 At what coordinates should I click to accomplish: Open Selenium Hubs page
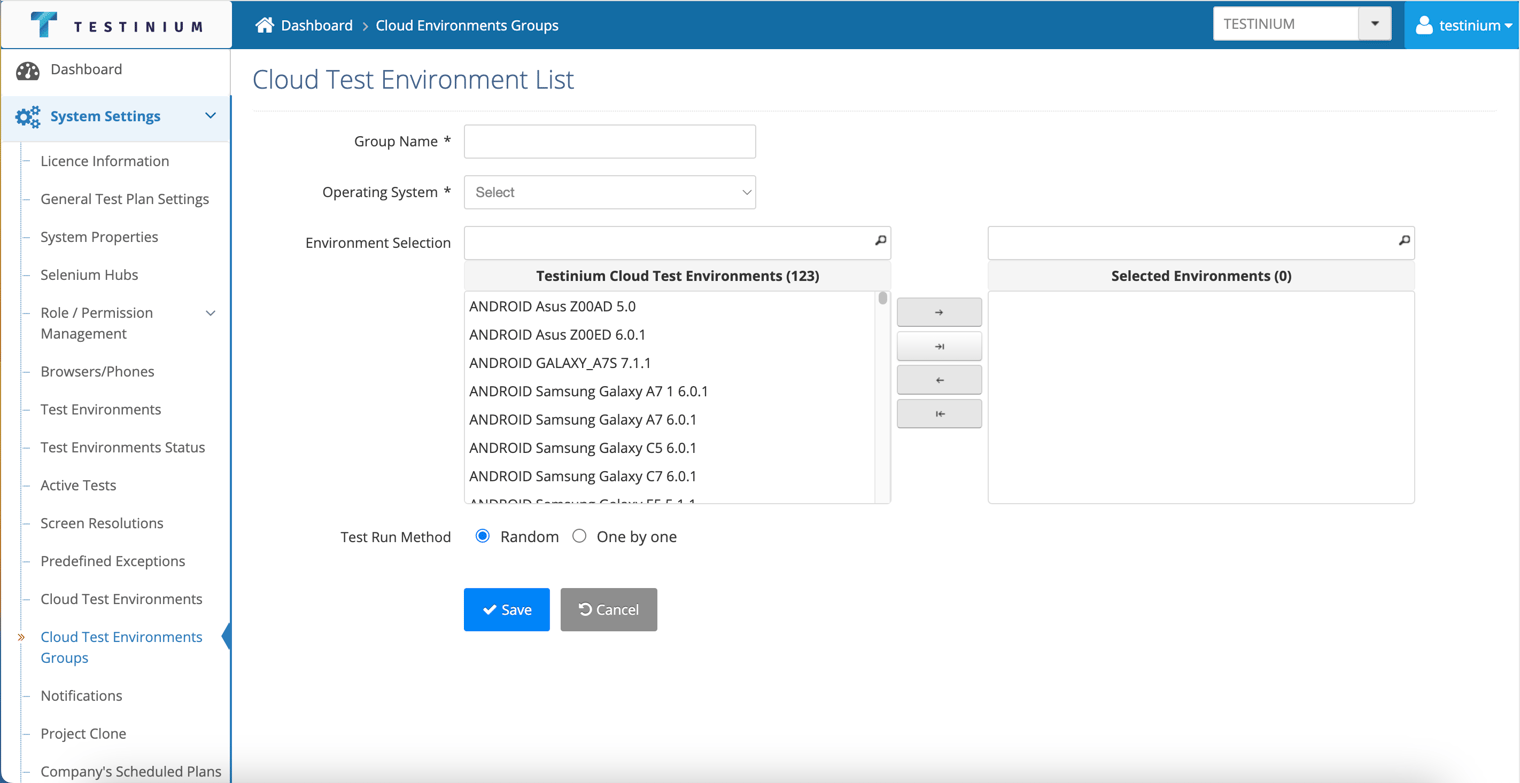pyautogui.click(x=89, y=275)
